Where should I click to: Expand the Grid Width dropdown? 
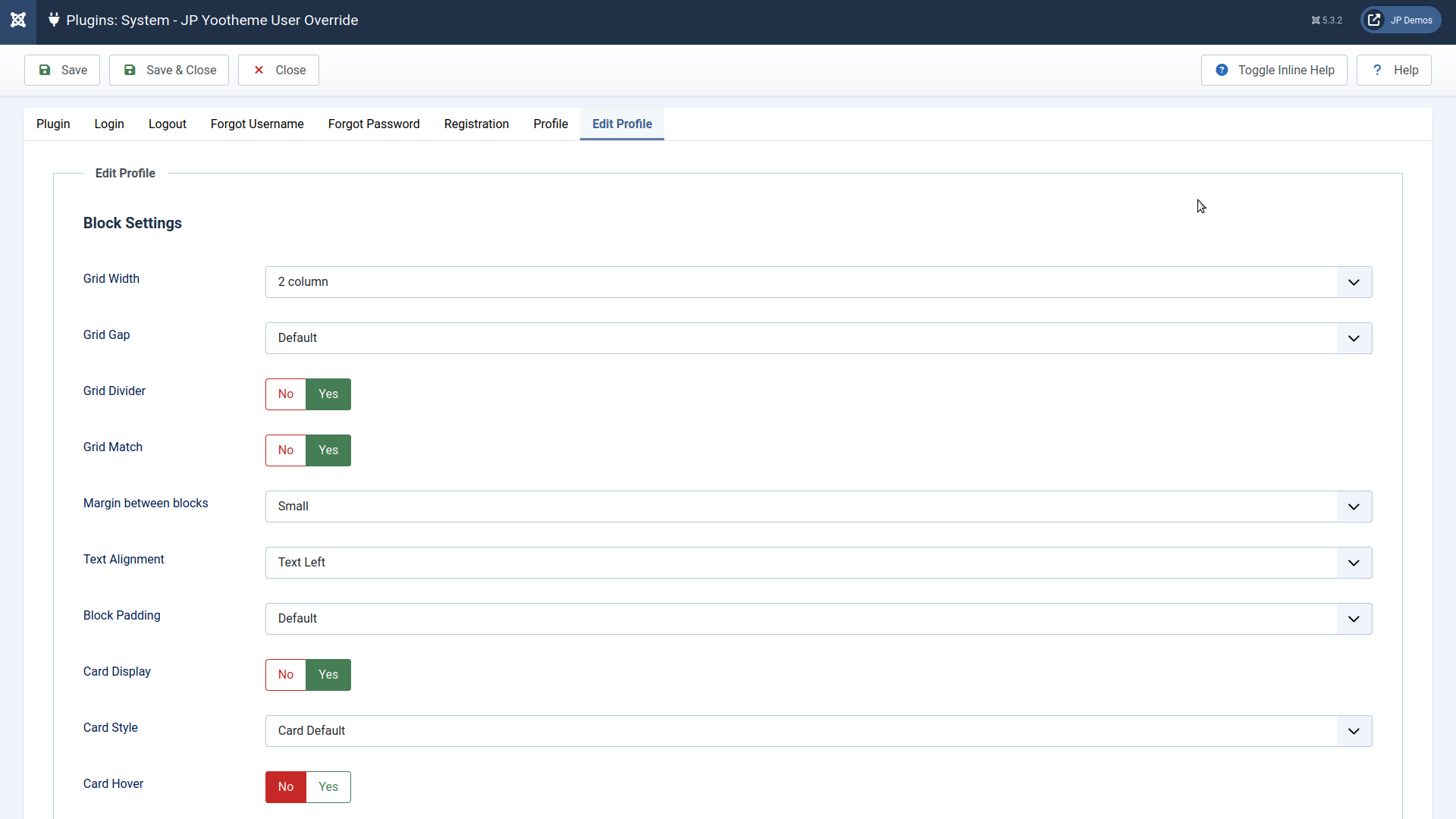pyautogui.click(x=818, y=282)
